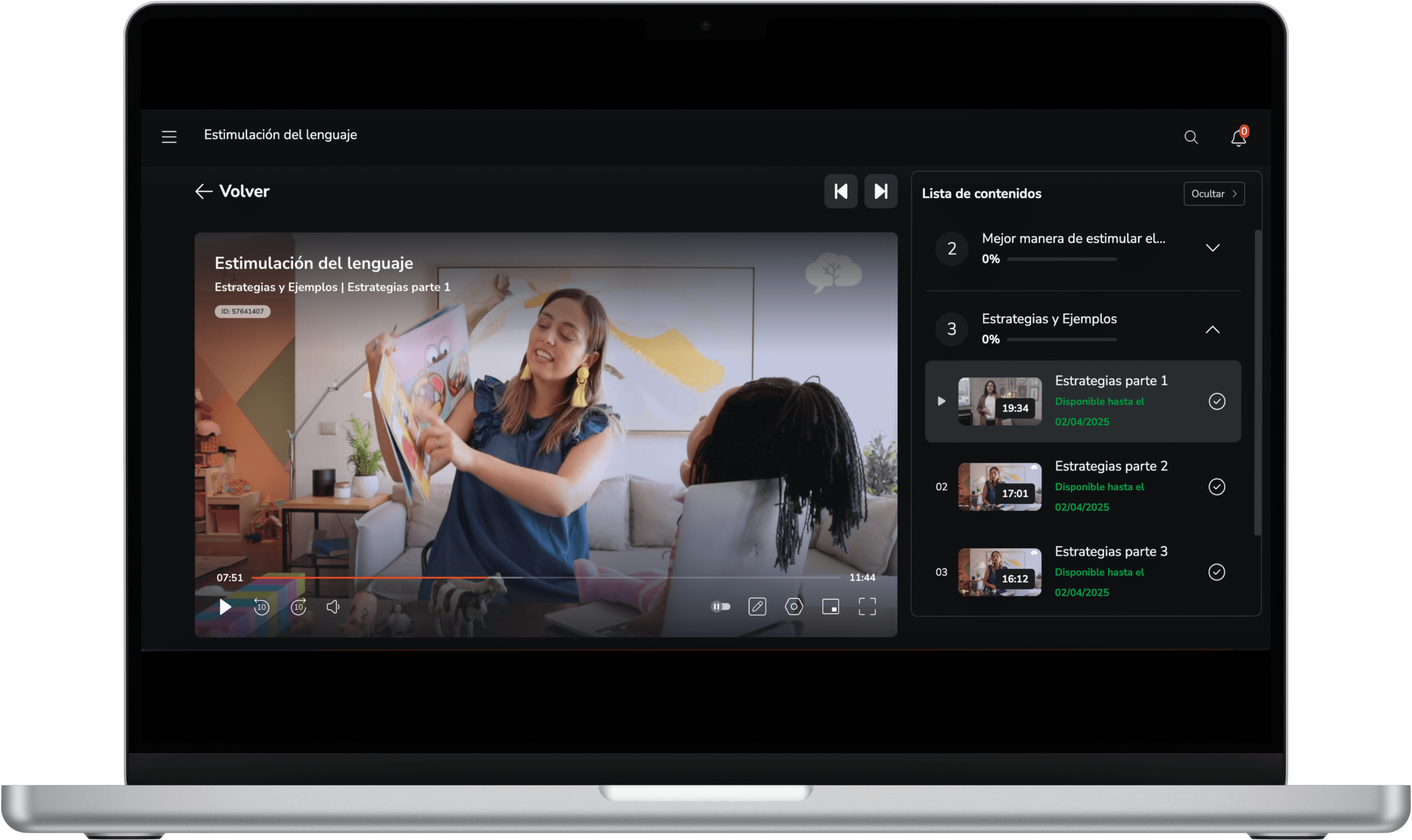The image size is (1412, 840).
Task: Expand section 2 Mejor manera de estimular
Action: pyautogui.click(x=1213, y=248)
